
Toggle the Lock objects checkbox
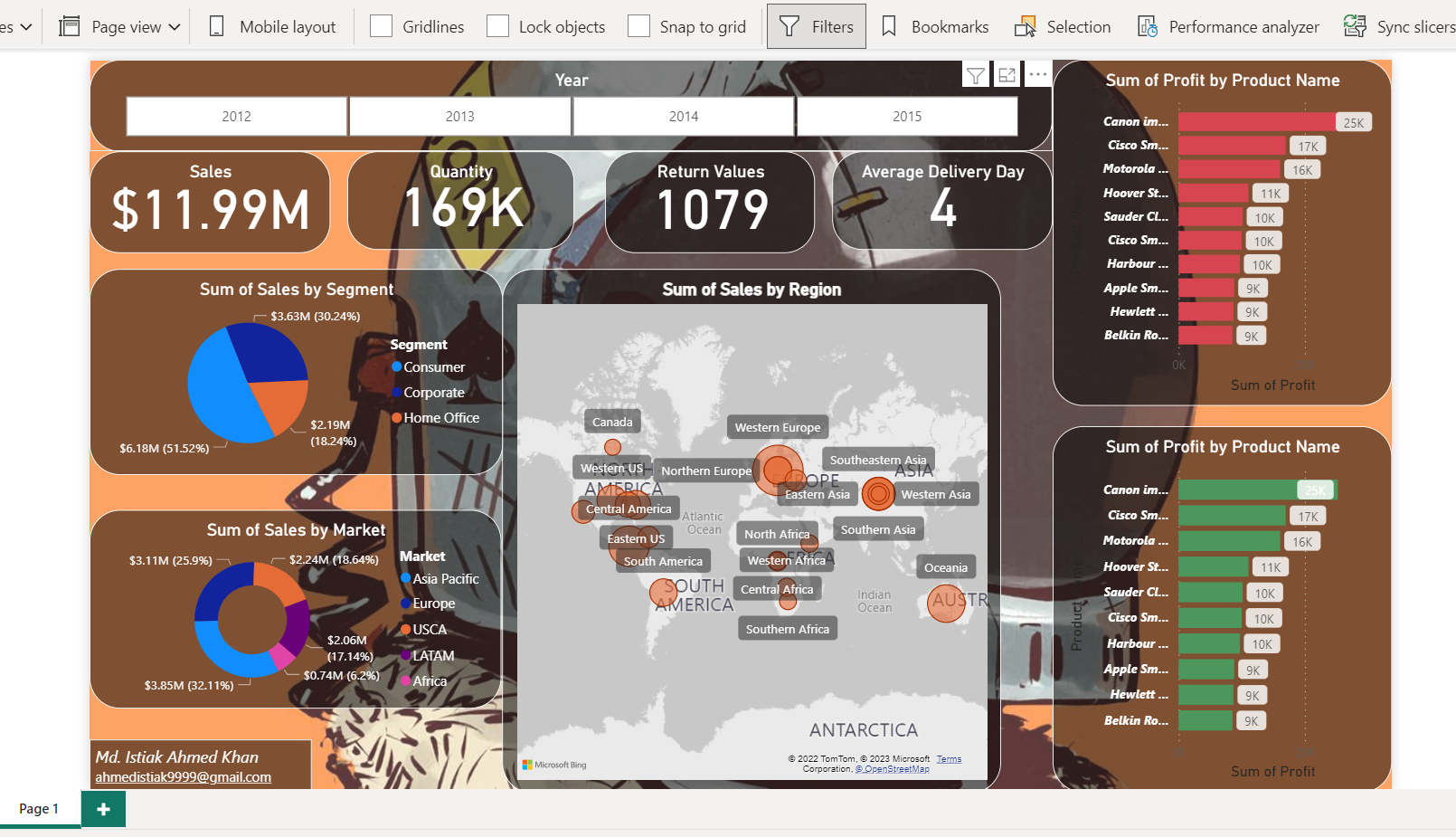tap(497, 27)
